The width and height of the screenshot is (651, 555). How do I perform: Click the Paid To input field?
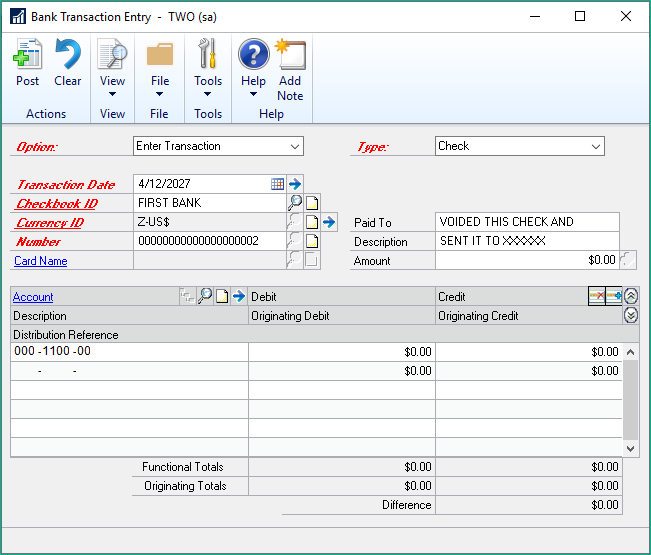coord(527,222)
